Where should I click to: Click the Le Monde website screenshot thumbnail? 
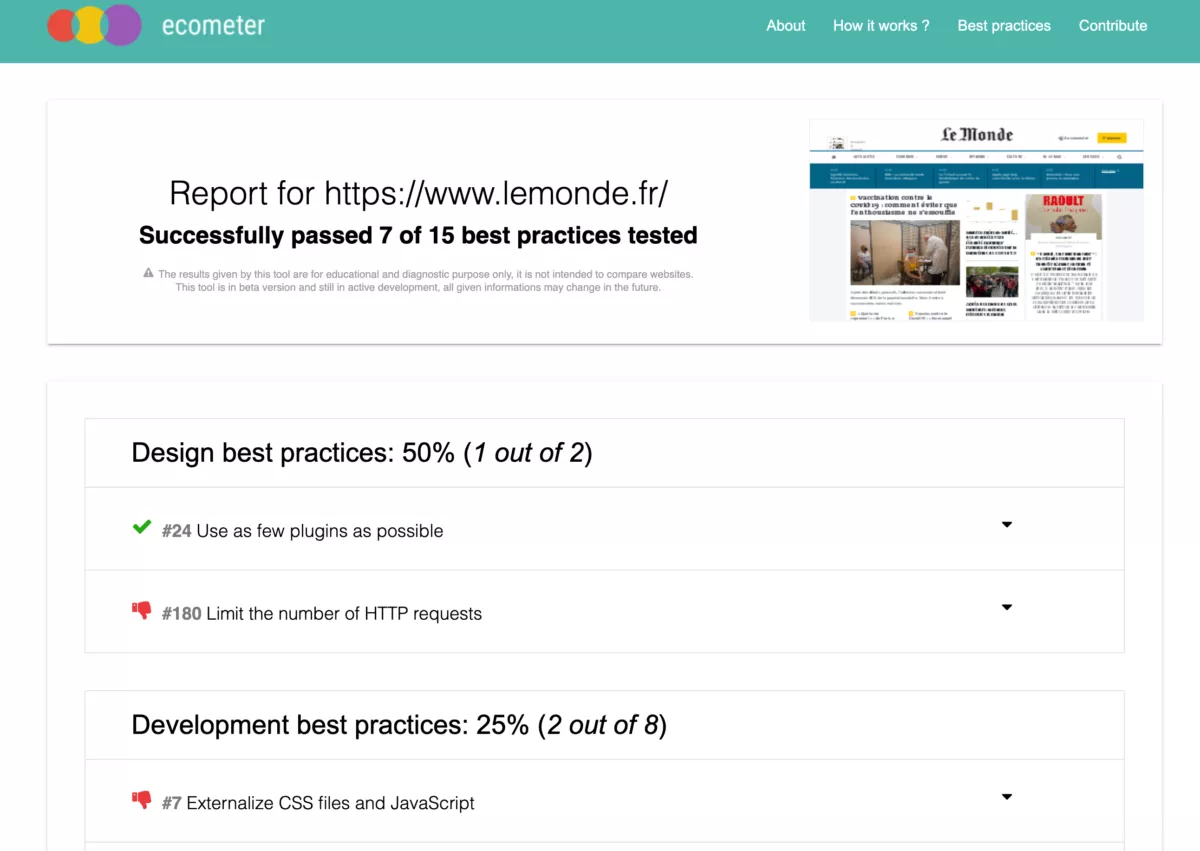[976, 220]
